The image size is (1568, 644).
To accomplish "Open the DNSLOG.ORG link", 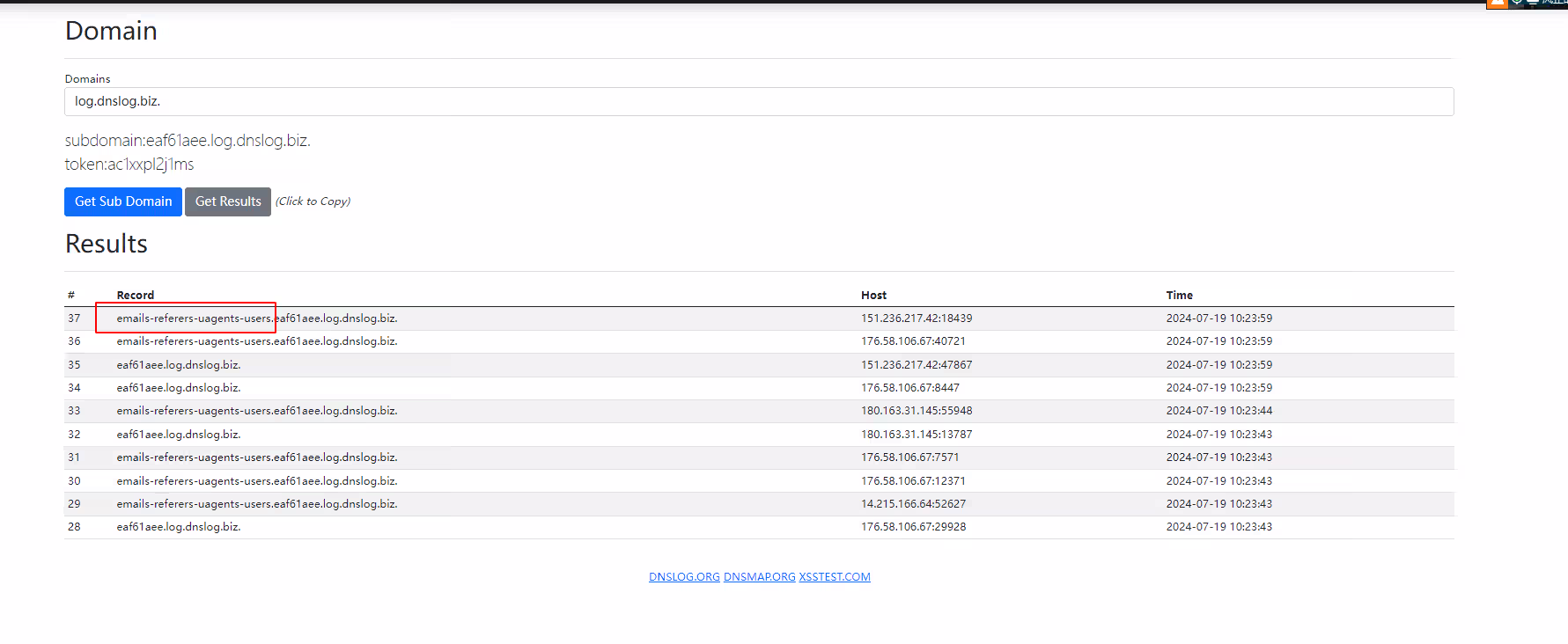I will pyautogui.click(x=684, y=577).
